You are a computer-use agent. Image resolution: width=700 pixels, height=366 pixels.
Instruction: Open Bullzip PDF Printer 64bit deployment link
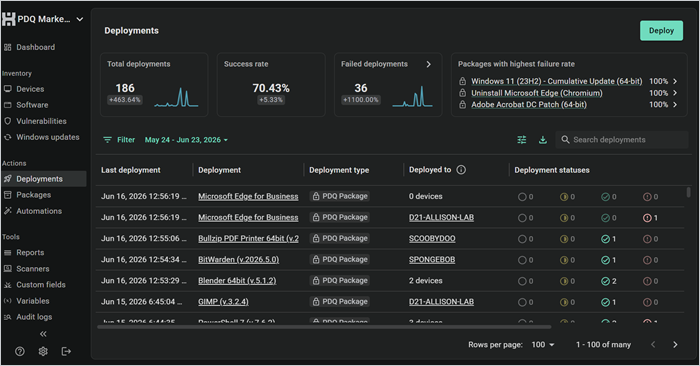coord(249,238)
